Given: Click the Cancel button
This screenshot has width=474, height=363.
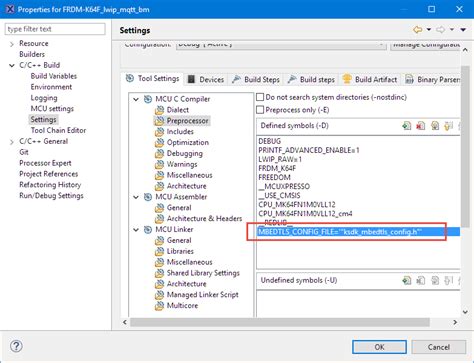Looking at the screenshot, I should [x=439, y=347].
